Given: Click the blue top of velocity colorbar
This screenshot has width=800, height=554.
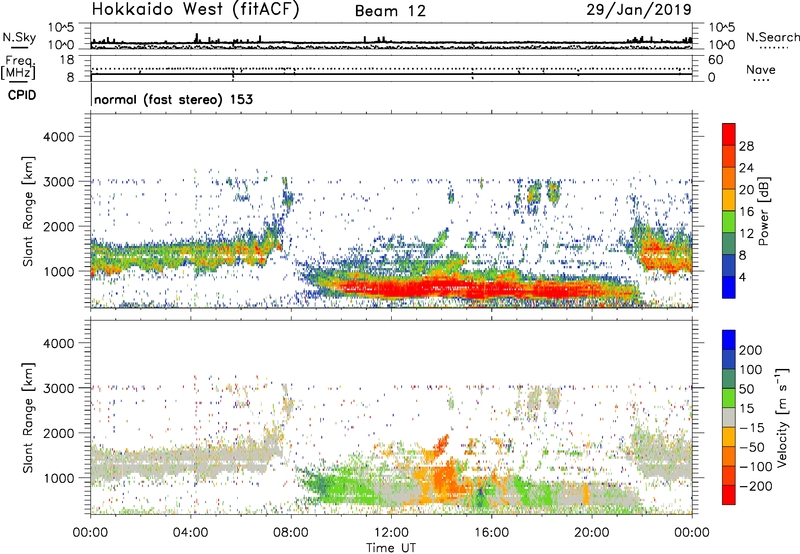Looking at the screenshot, I should tap(729, 340).
